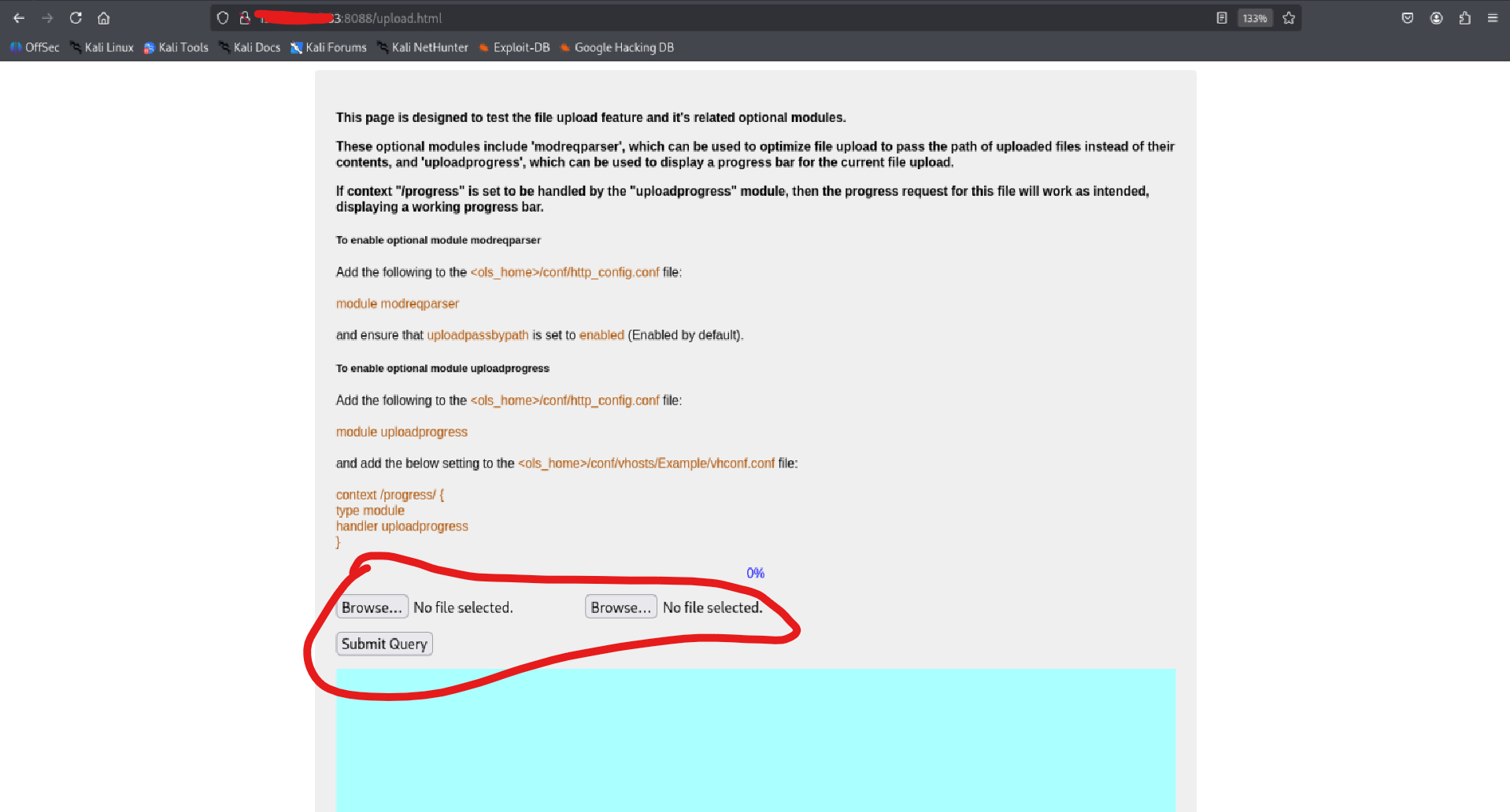The width and height of the screenshot is (1510, 812).
Task: Click 'To enable optional module uploadprogress' heading
Action: click(442, 368)
